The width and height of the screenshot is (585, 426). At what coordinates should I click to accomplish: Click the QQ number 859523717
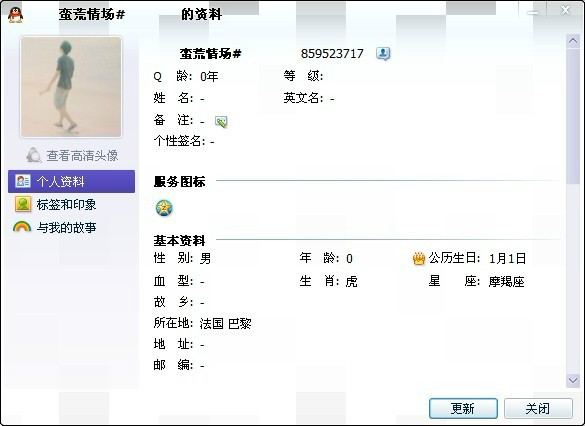(332, 54)
